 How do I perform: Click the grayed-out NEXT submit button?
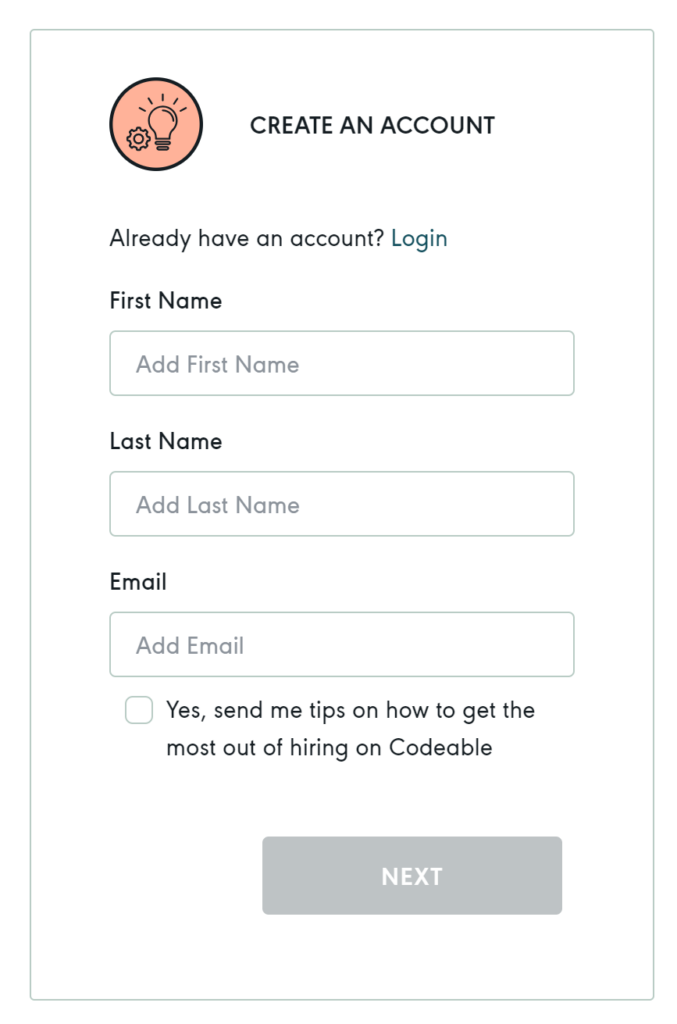[411, 875]
